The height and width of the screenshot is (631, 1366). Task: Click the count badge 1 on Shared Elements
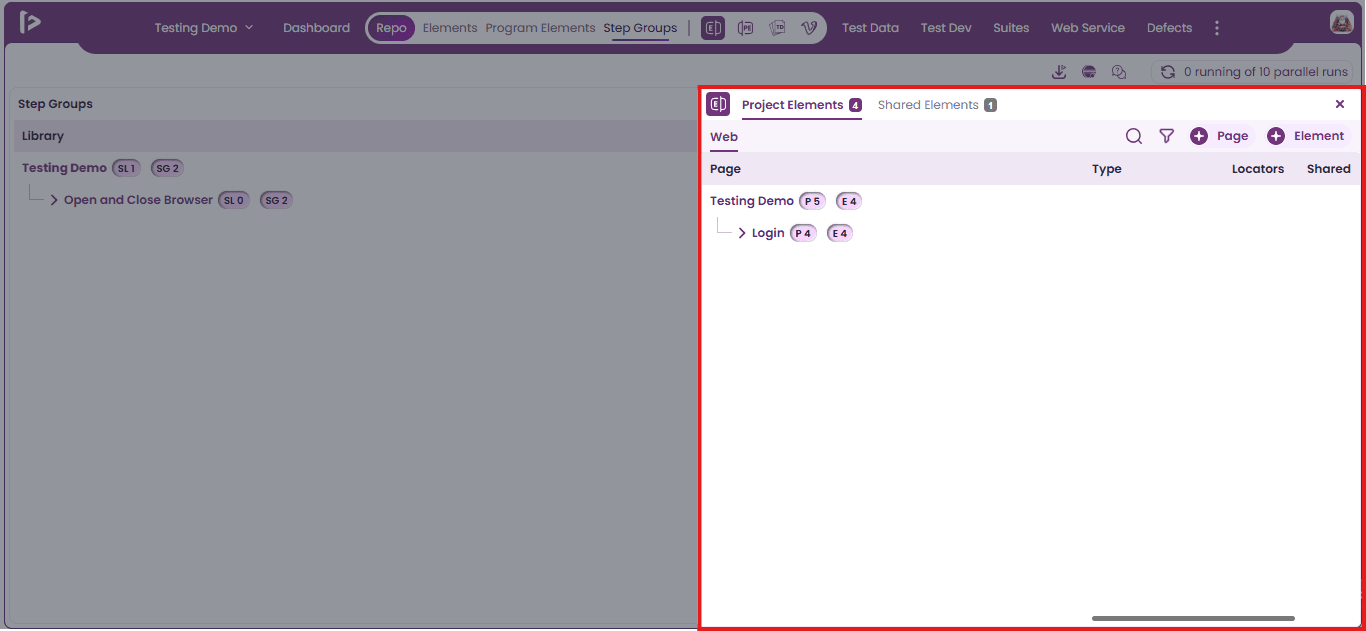tap(990, 105)
